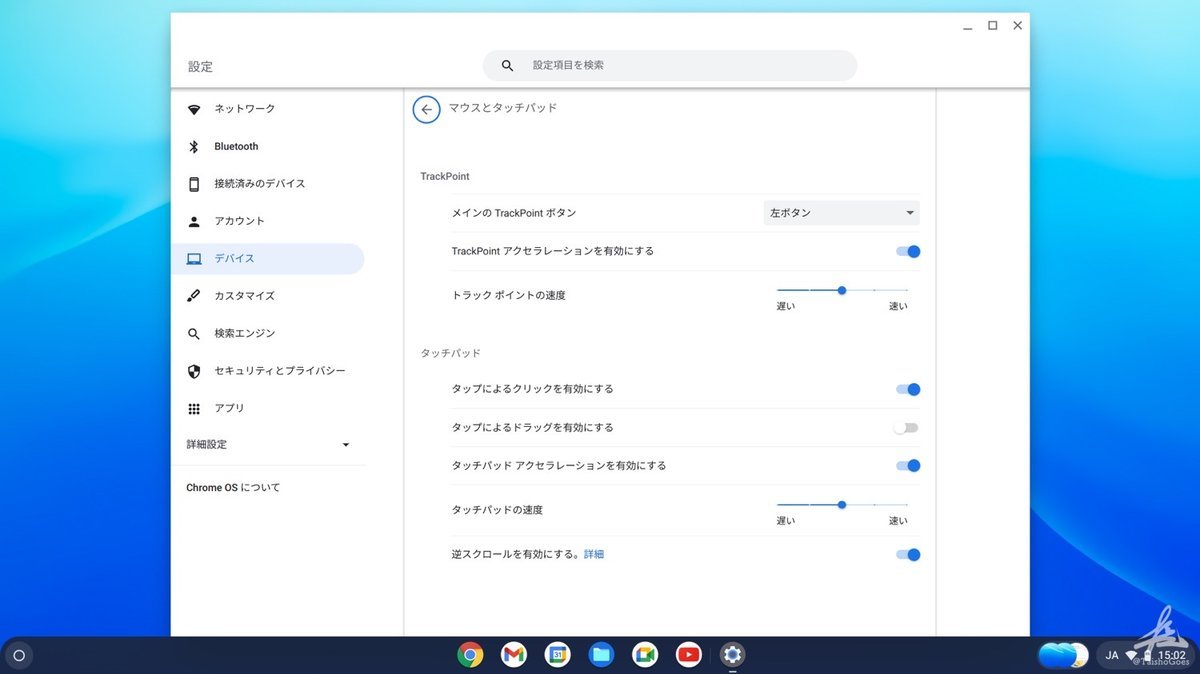The width and height of the screenshot is (1200, 674).
Task: Open the holding space tray icon
Action: (1063, 655)
